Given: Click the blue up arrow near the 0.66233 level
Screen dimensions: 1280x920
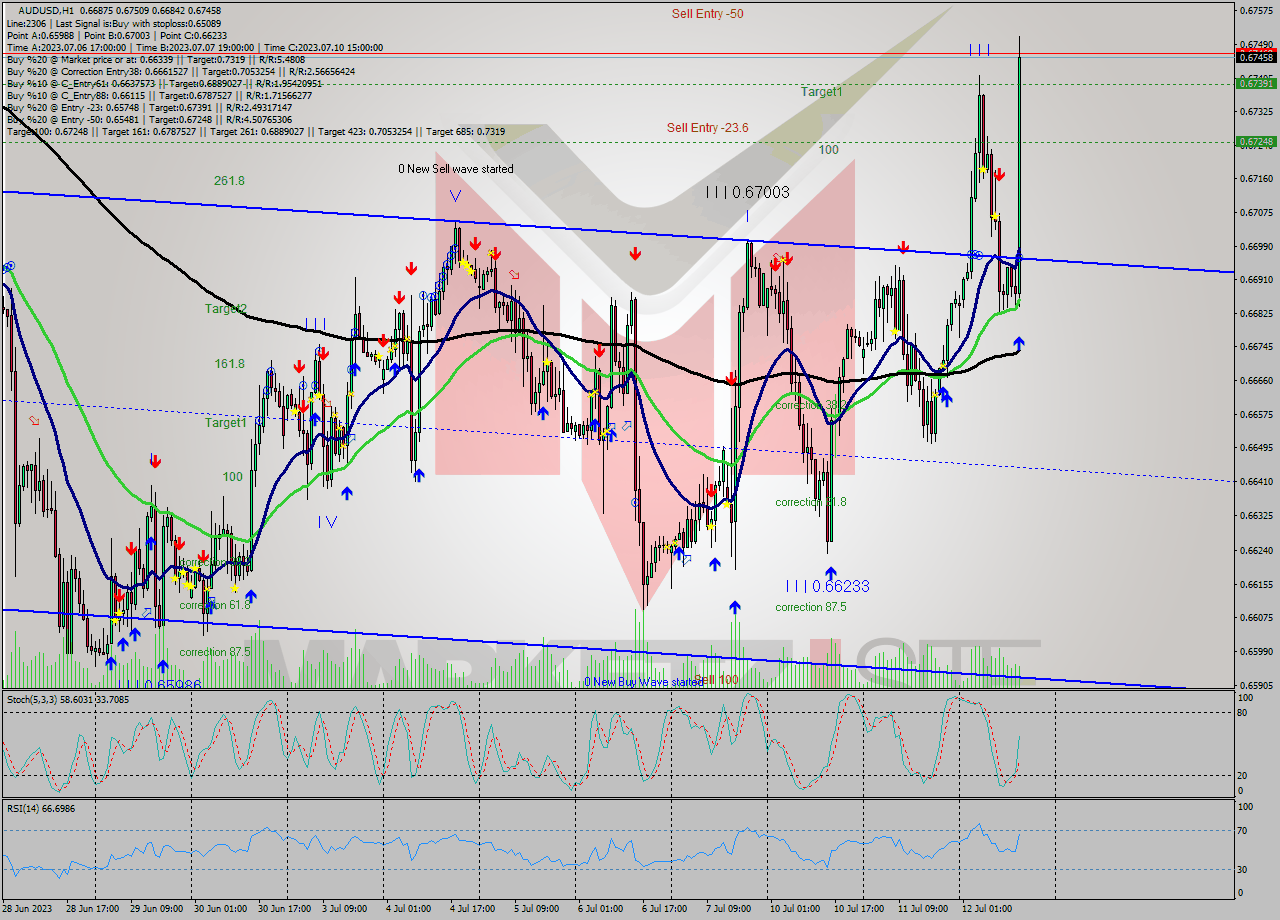Looking at the screenshot, I should [831, 573].
